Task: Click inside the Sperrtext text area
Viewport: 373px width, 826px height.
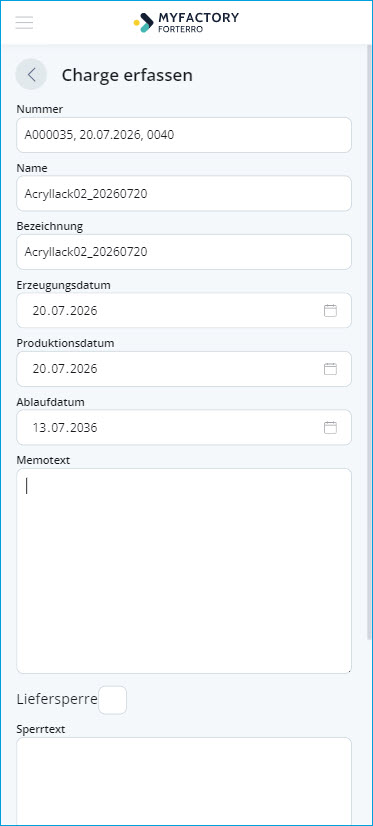Action: coord(184,781)
